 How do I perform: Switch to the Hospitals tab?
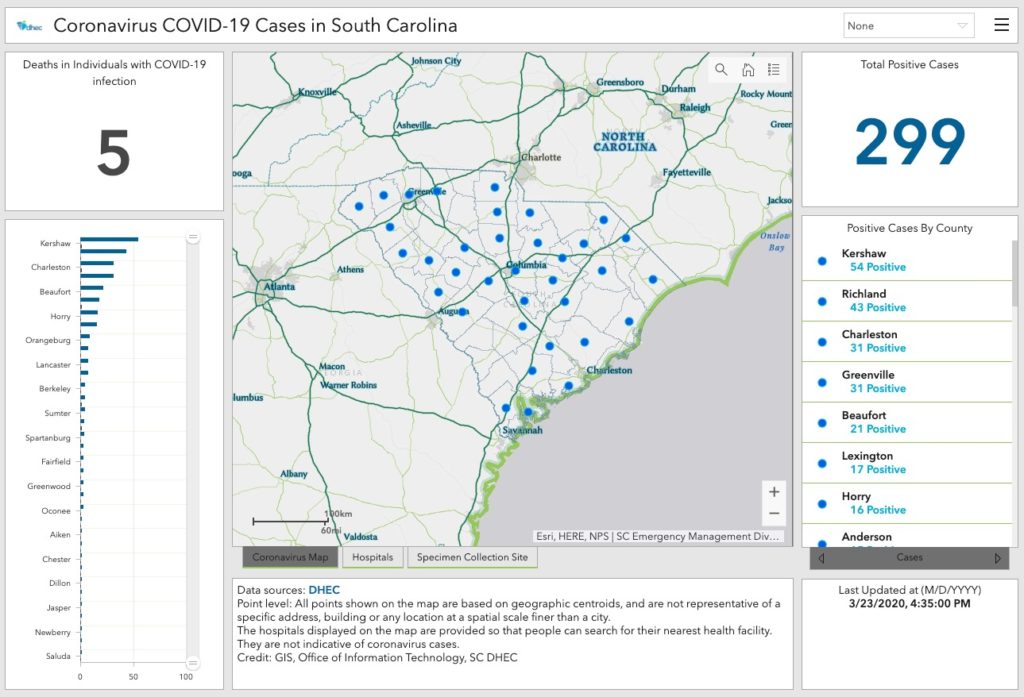[x=373, y=557]
